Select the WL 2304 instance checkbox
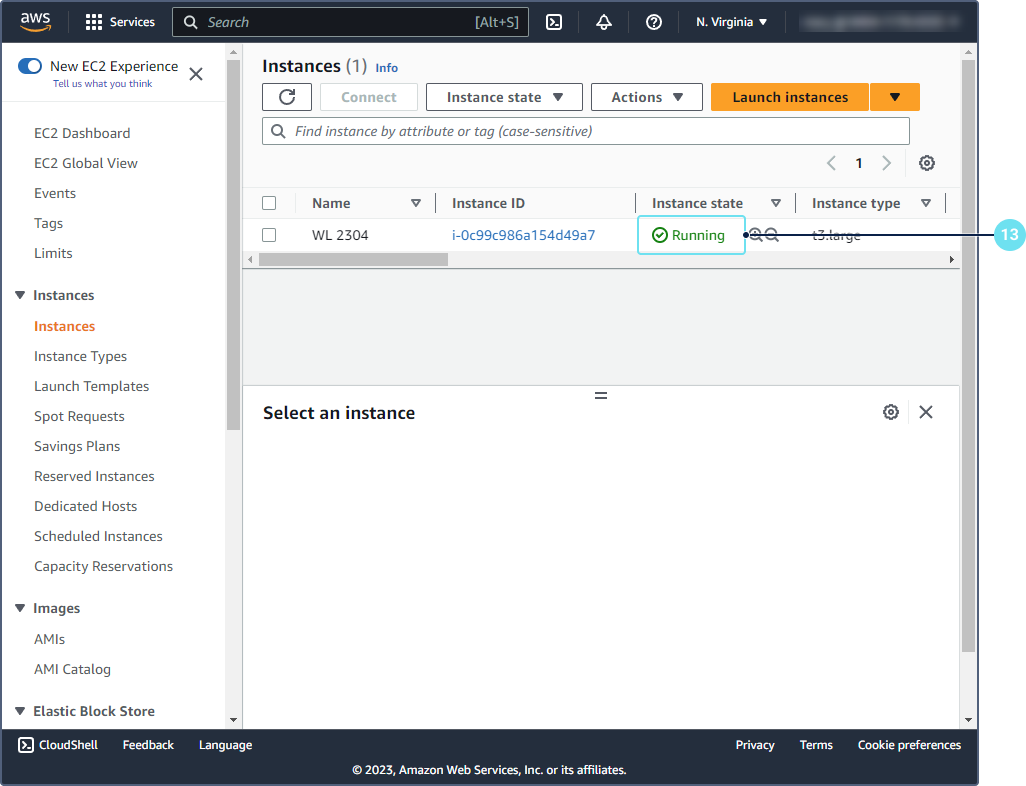 [x=269, y=235]
